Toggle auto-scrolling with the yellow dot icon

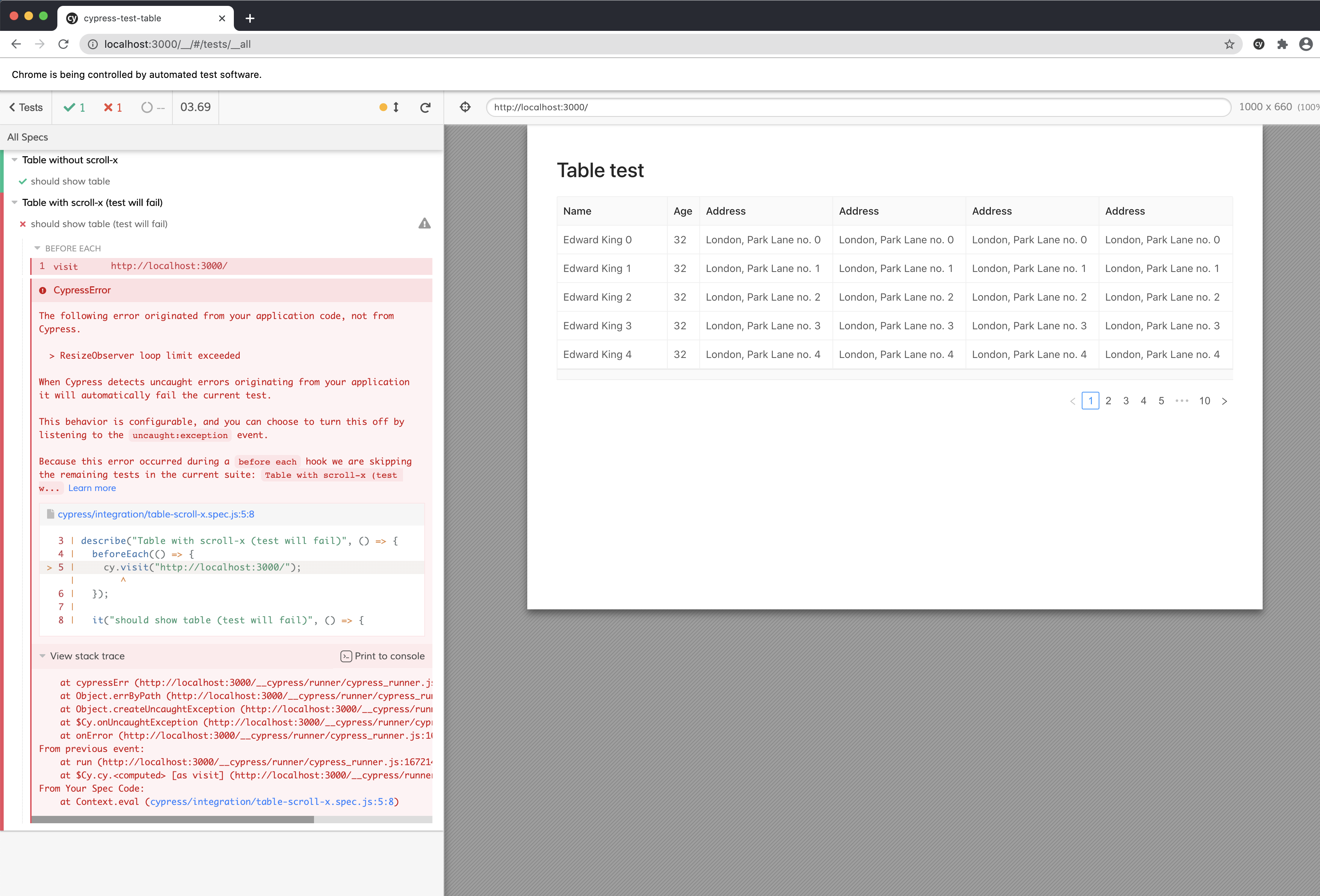point(383,107)
